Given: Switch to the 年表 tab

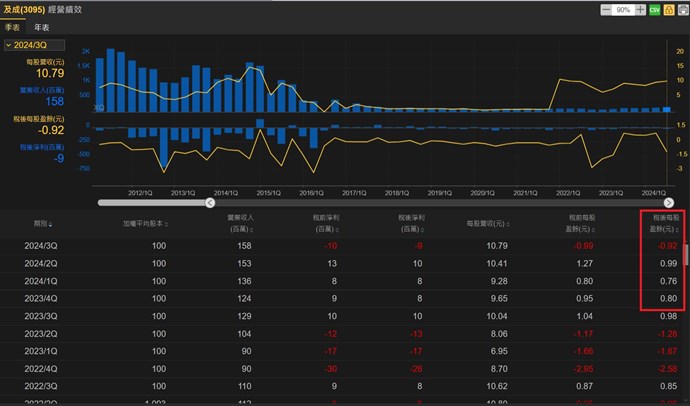Looking at the screenshot, I should coord(41,28).
